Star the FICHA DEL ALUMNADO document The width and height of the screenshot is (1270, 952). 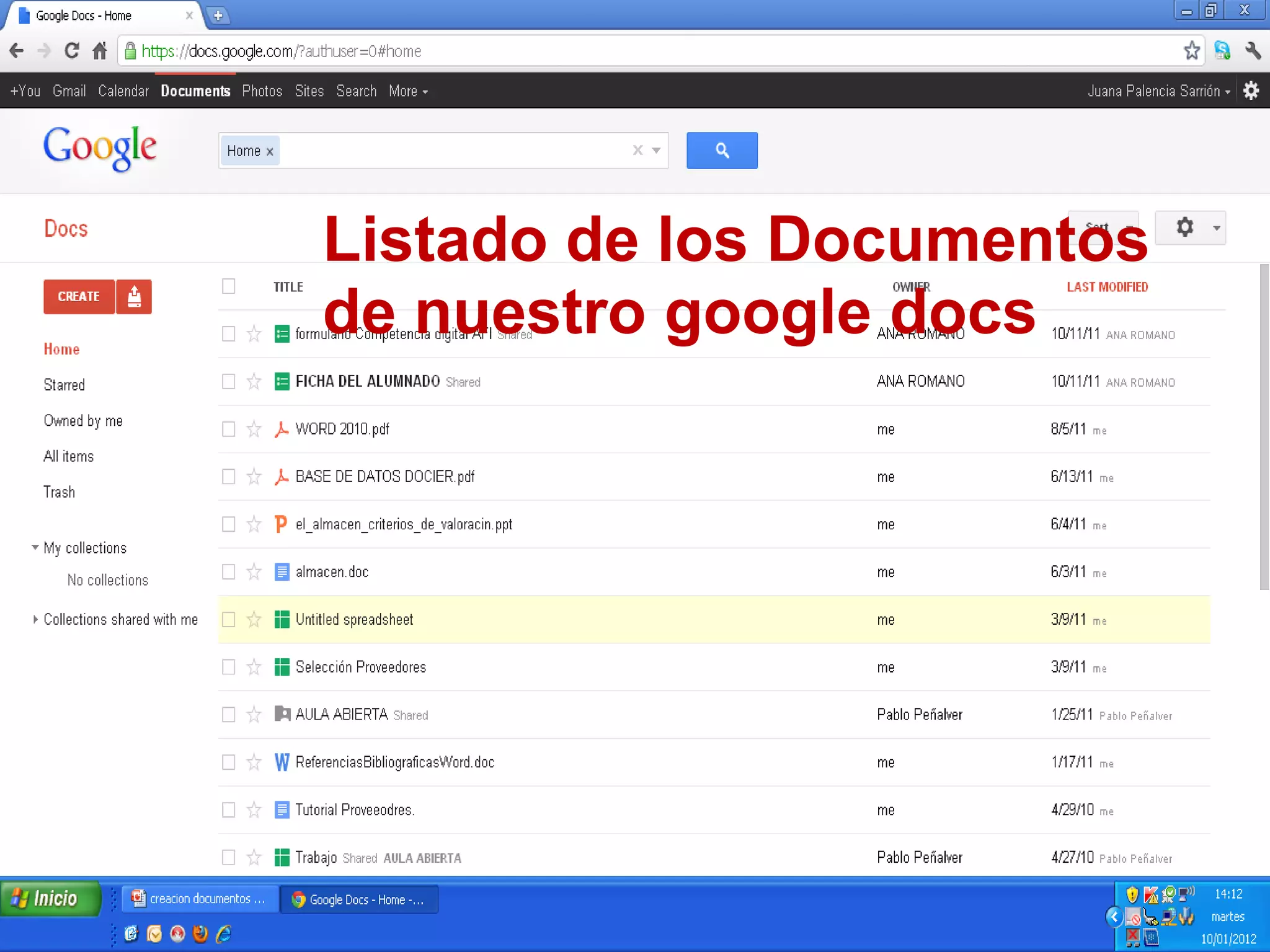pos(254,381)
